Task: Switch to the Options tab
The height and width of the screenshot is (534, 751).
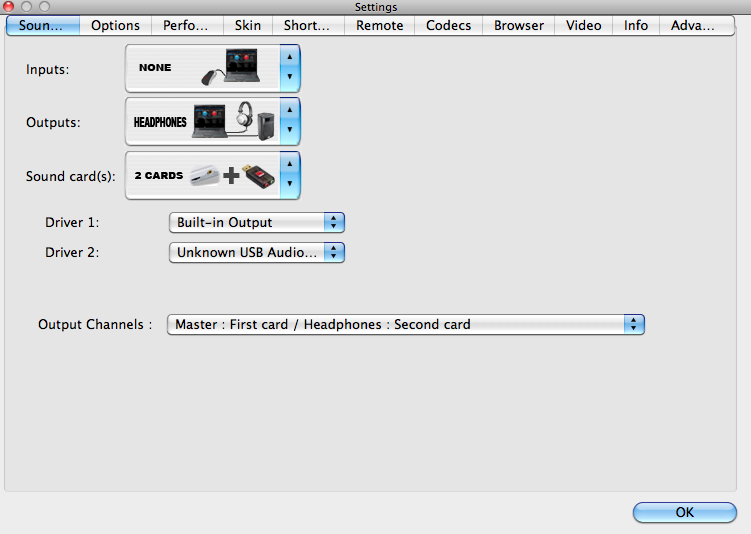Action: [115, 25]
